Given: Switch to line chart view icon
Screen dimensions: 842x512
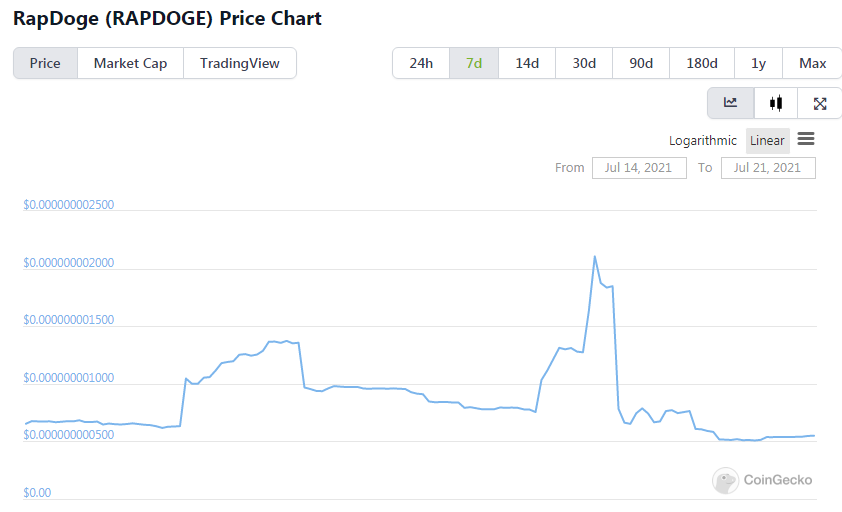Looking at the screenshot, I should (x=730, y=103).
